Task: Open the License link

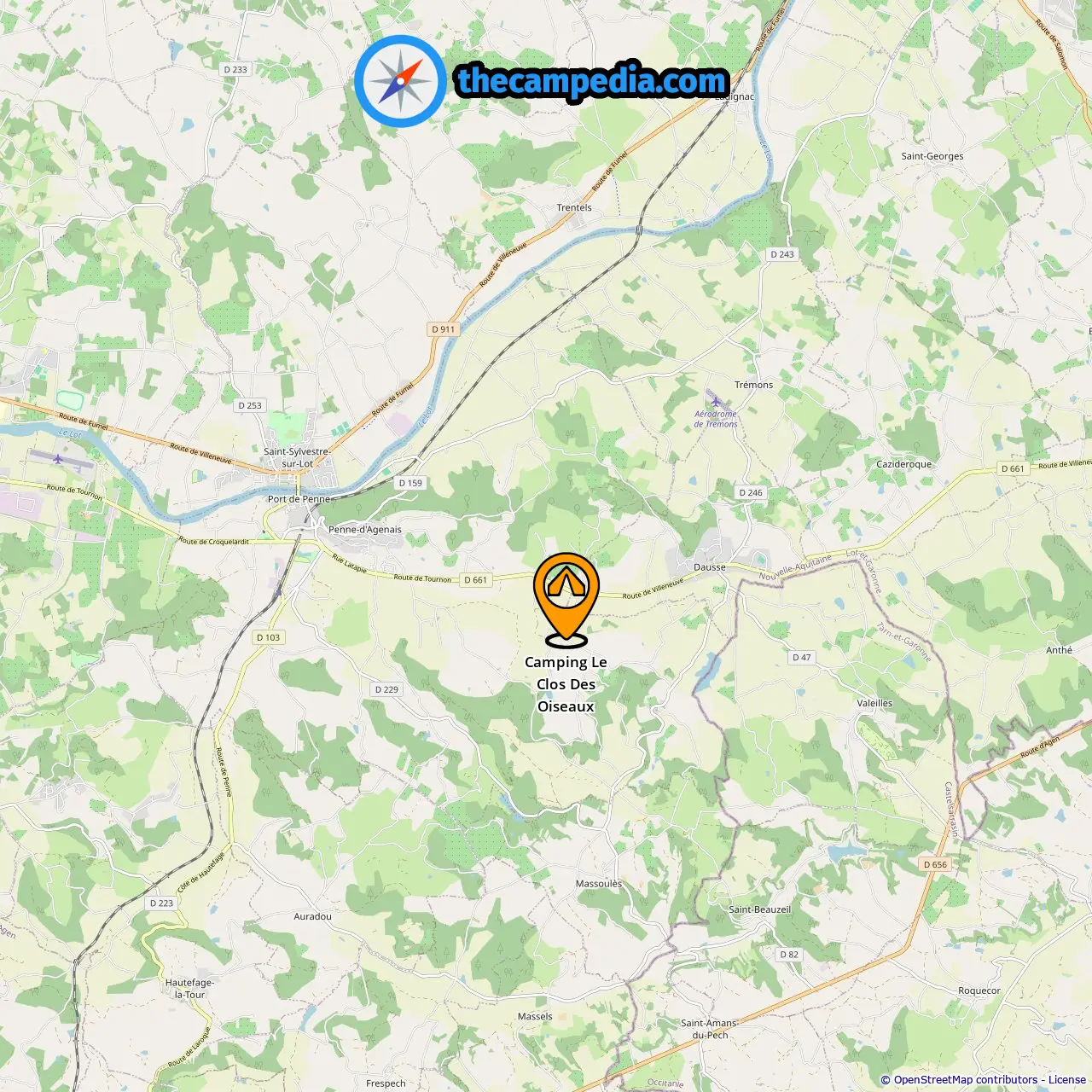Action: click(x=1067, y=1080)
